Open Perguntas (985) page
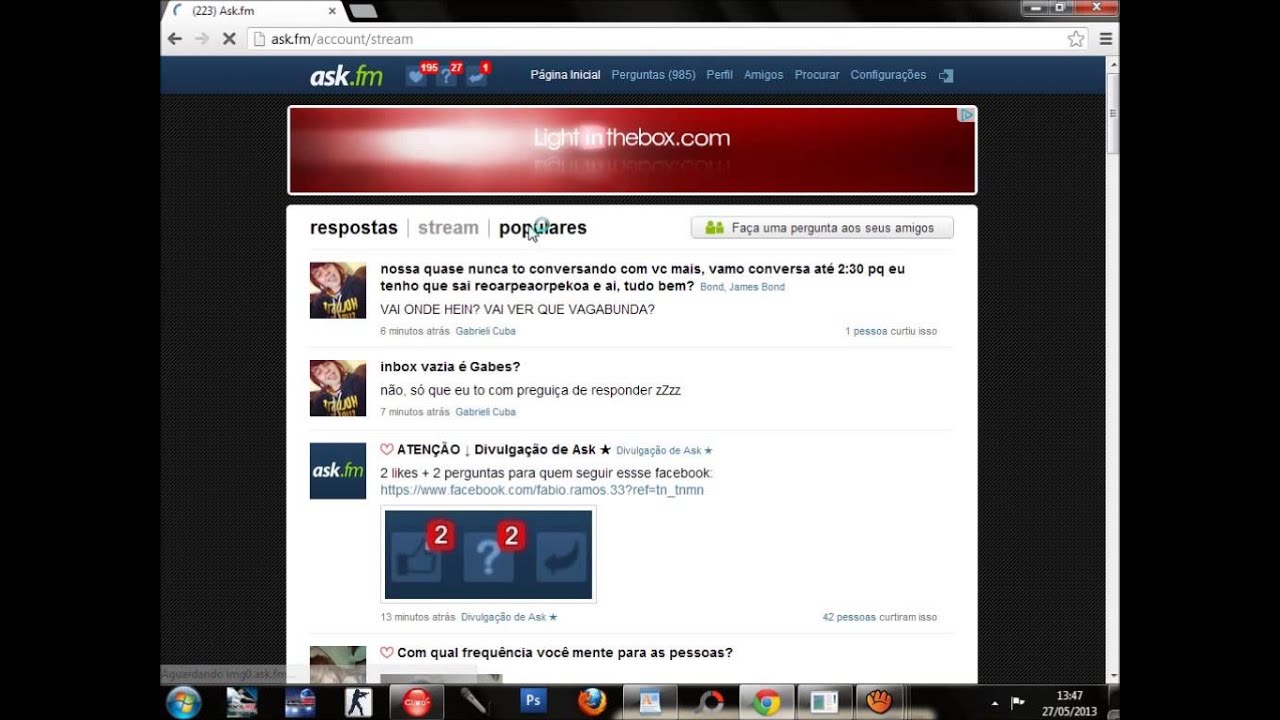 [x=653, y=75]
